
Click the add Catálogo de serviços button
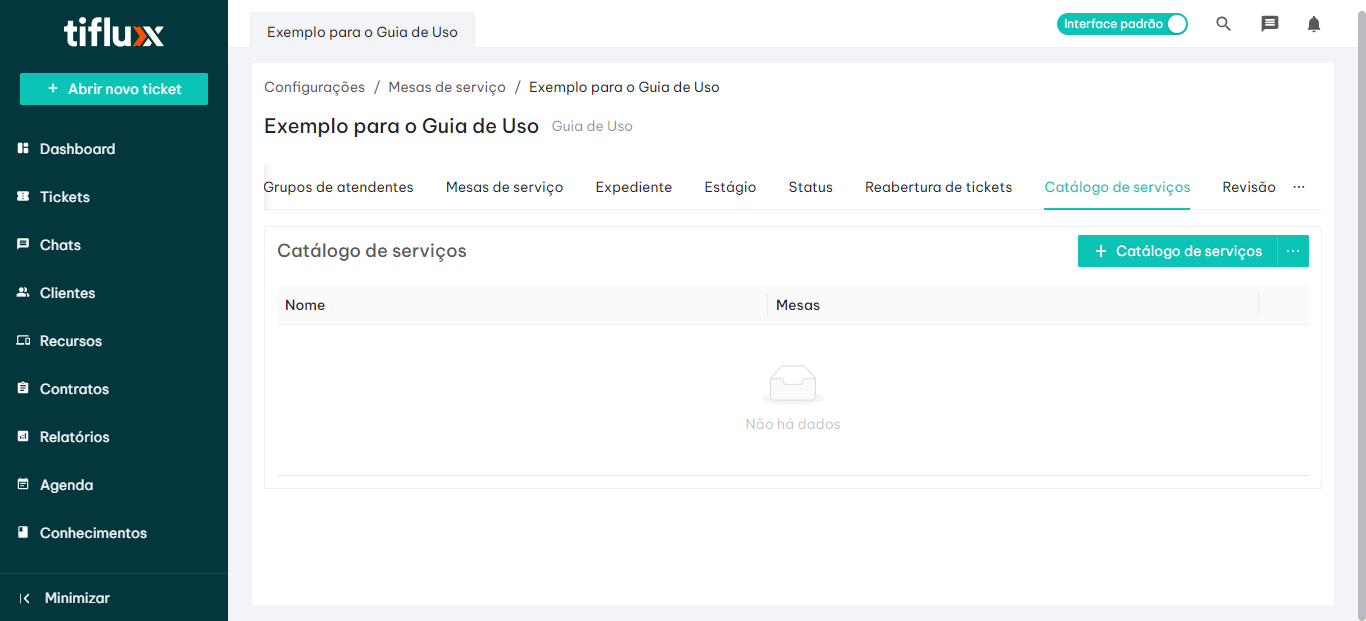(x=1177, y=251)
